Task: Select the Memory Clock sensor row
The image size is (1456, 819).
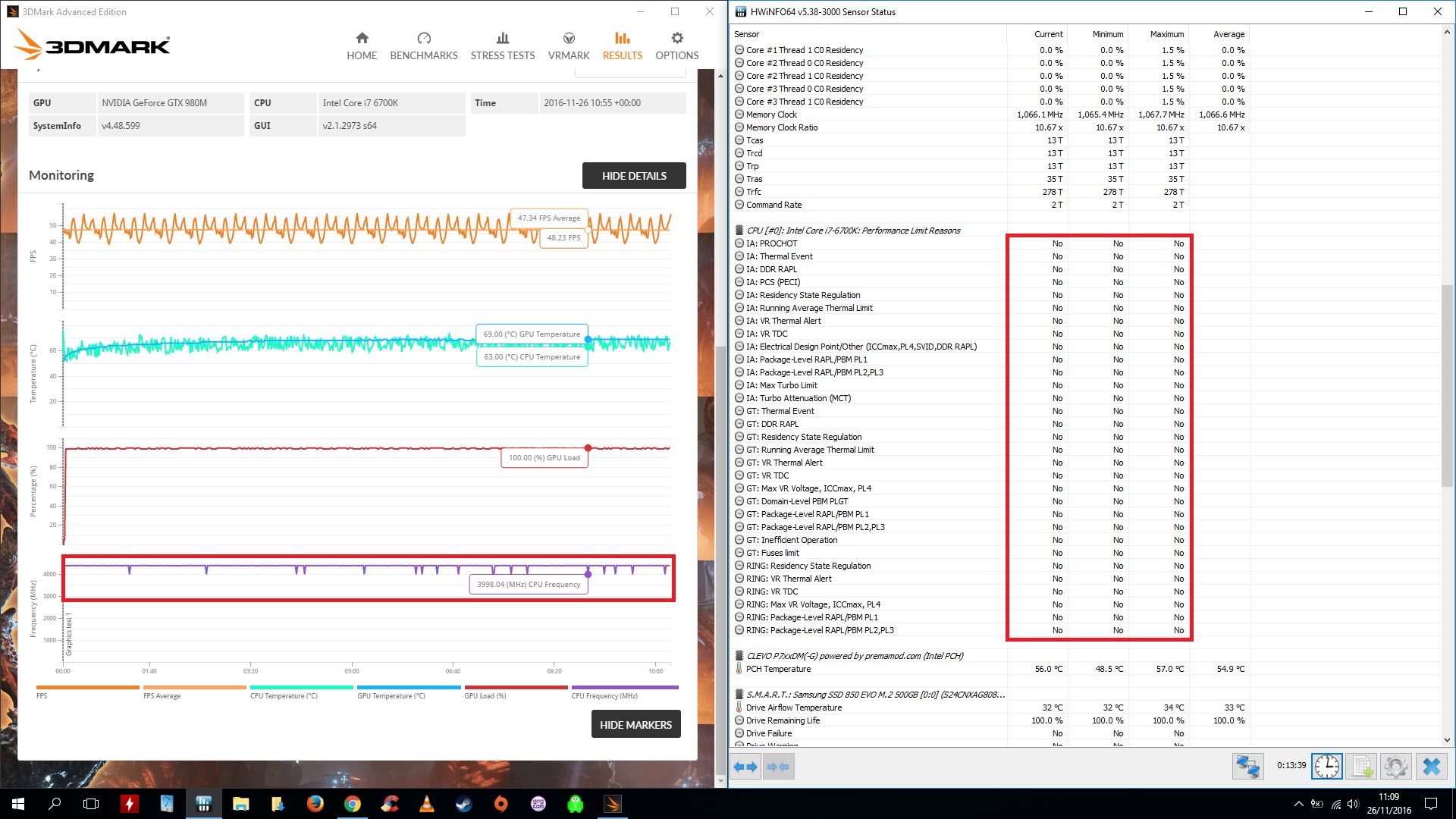Action: (x=990, y=115)
